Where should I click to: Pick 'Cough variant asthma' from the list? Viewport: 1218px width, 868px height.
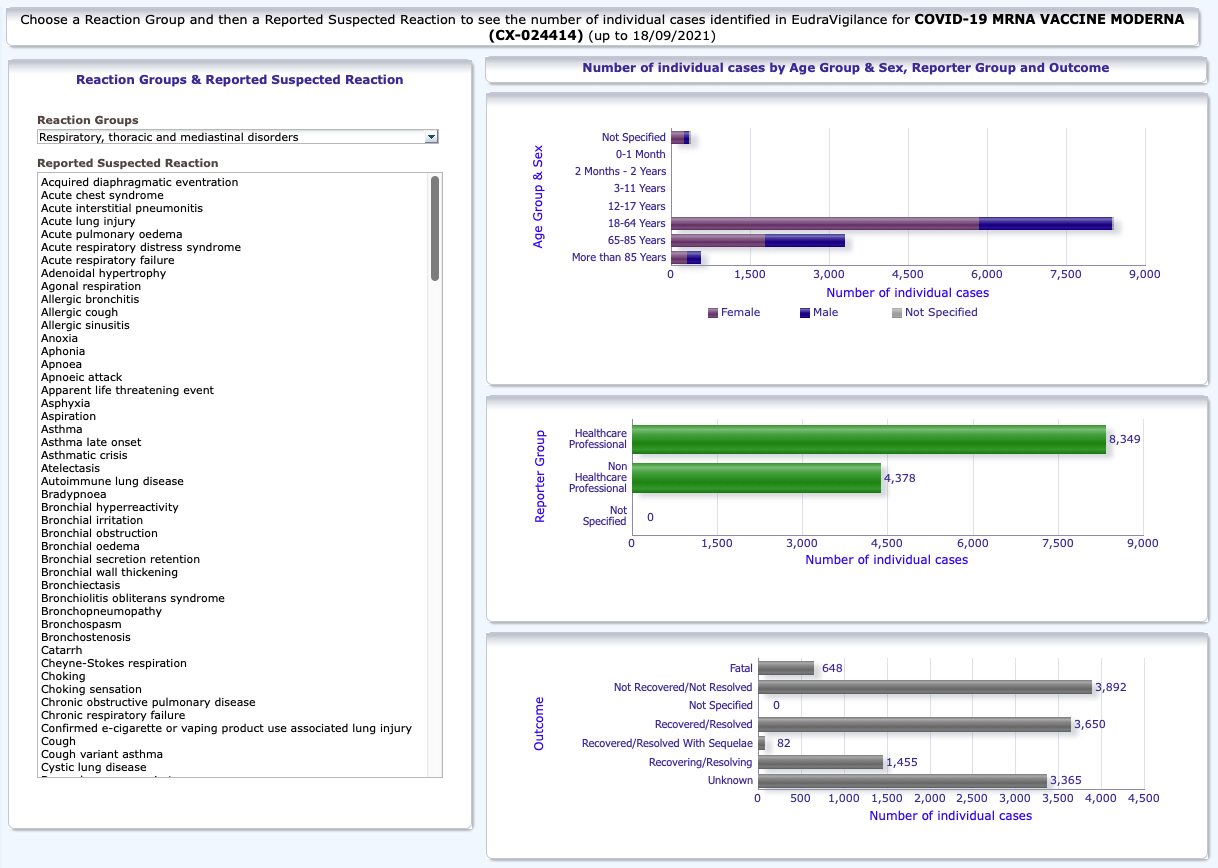(x=102, y=754)
